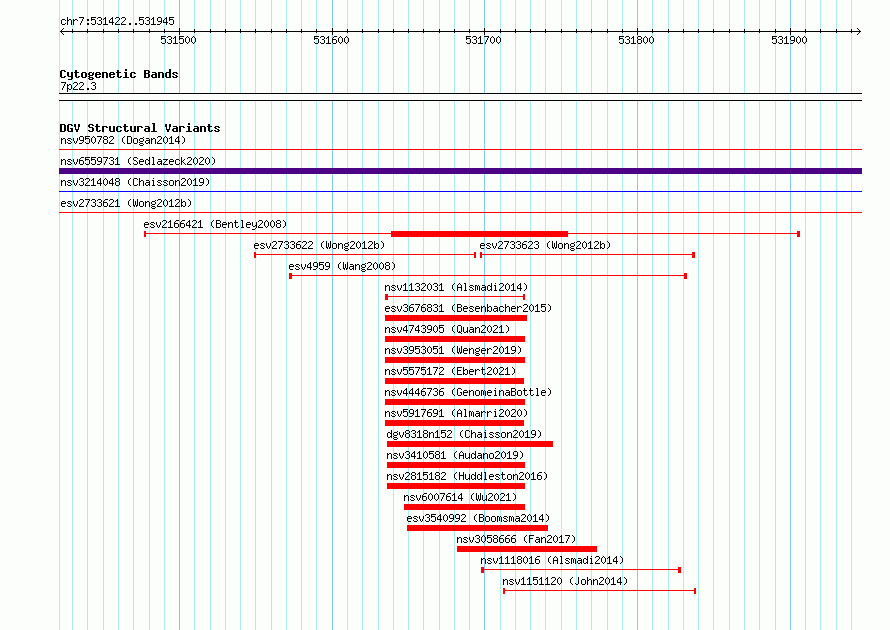Click ruler position 531900
The width and height of the screenshot is (890, 630).
click(789, 40)
